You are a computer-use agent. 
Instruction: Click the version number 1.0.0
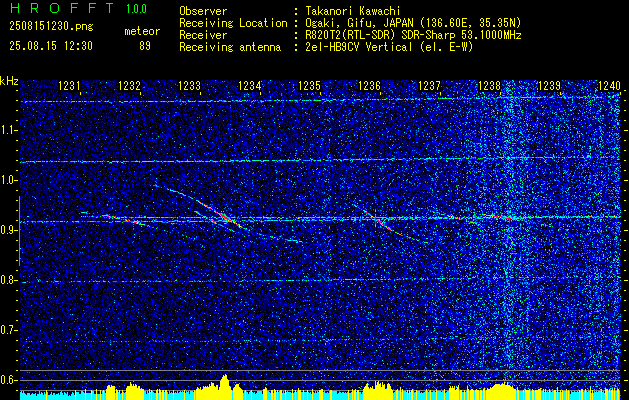136,8
